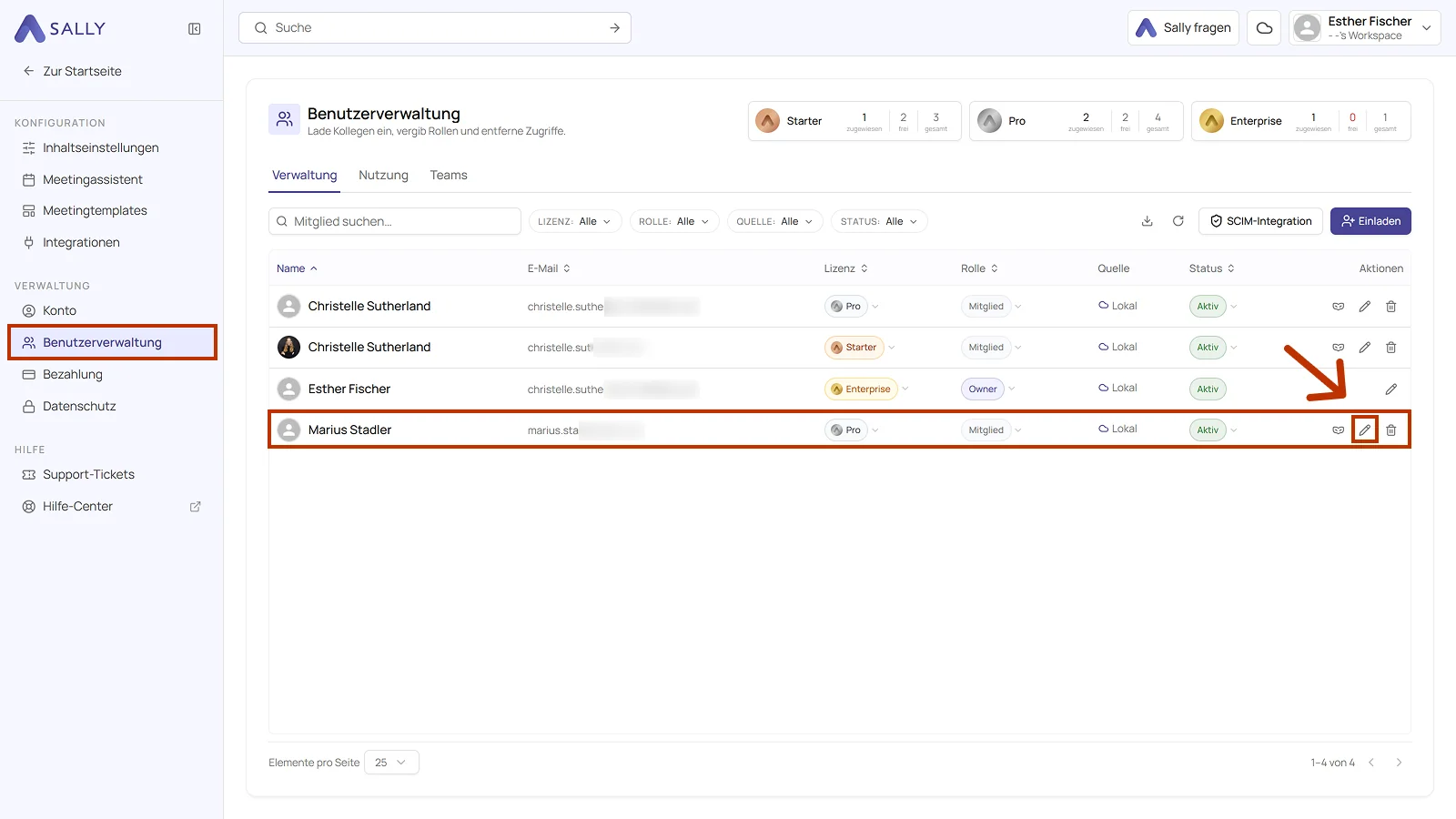Open SCIM-Integration settings
Viewport: 1456px width, 819px height.
pos(1260,221)
